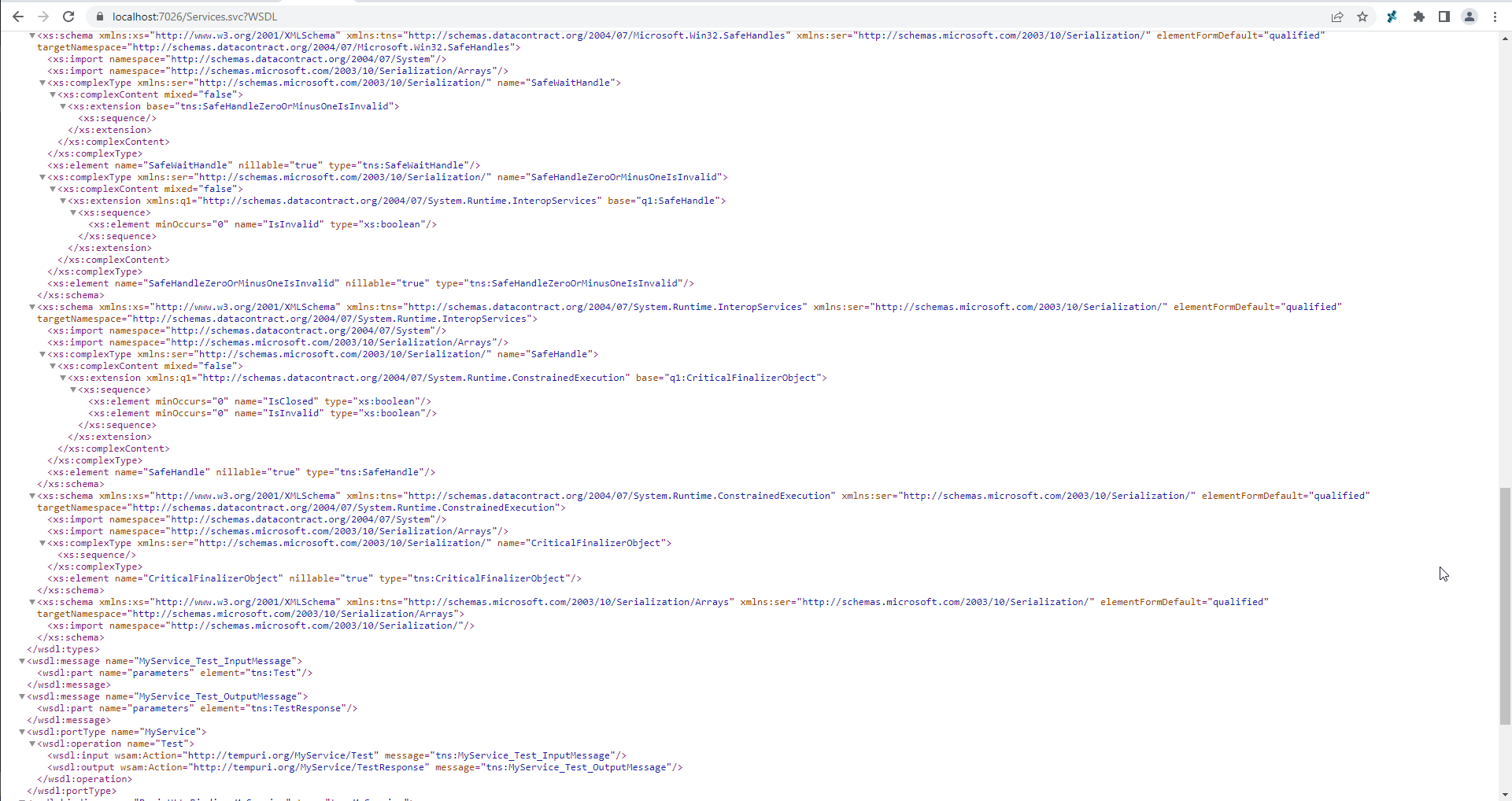
Task: Collapse extension base q1:SafeHandle node
Action: click(x=63, y=201)
